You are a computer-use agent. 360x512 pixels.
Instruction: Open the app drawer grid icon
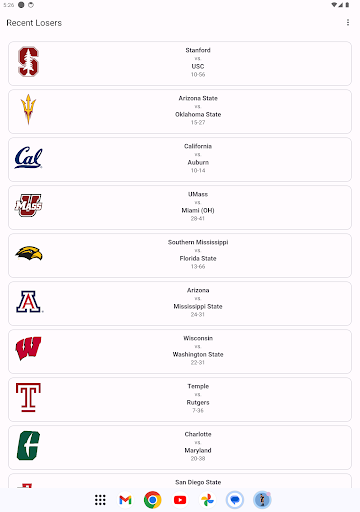click(100, 500)
